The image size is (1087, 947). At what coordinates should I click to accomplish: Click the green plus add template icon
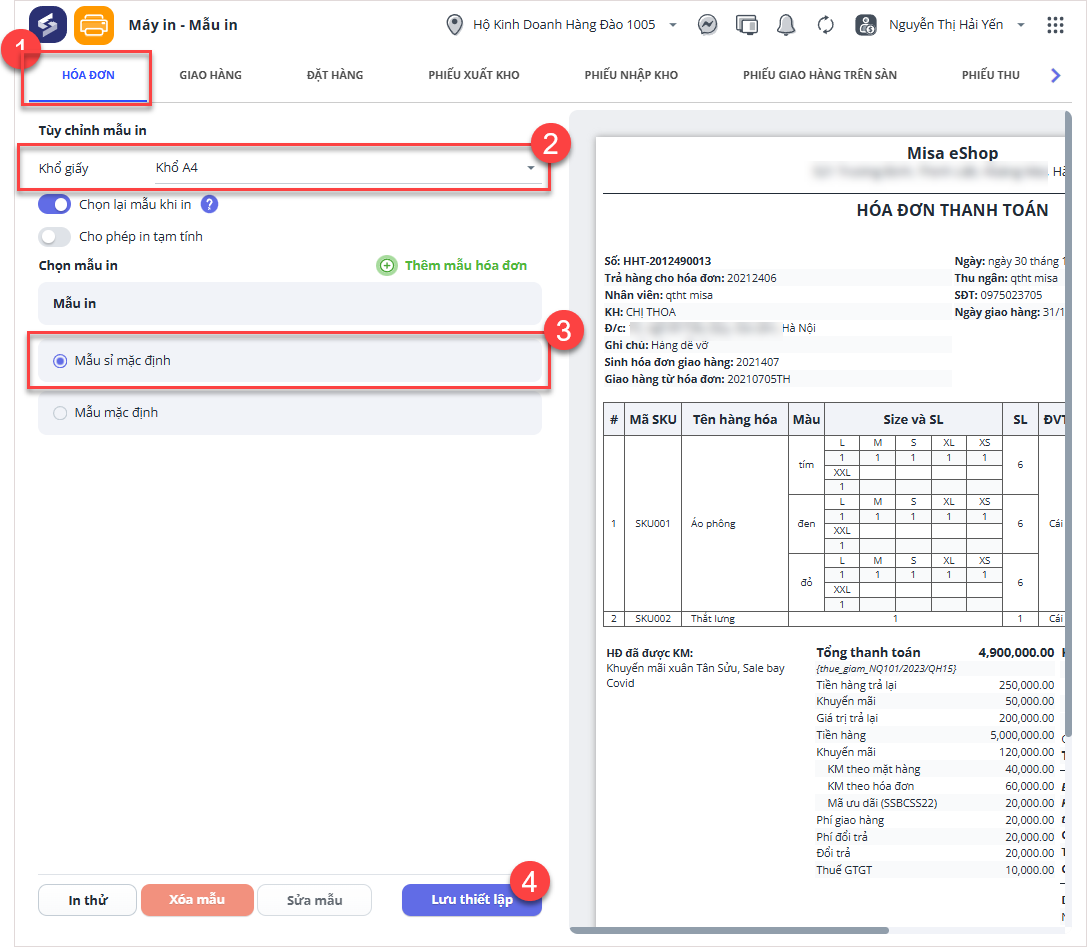tap(387, 265)
